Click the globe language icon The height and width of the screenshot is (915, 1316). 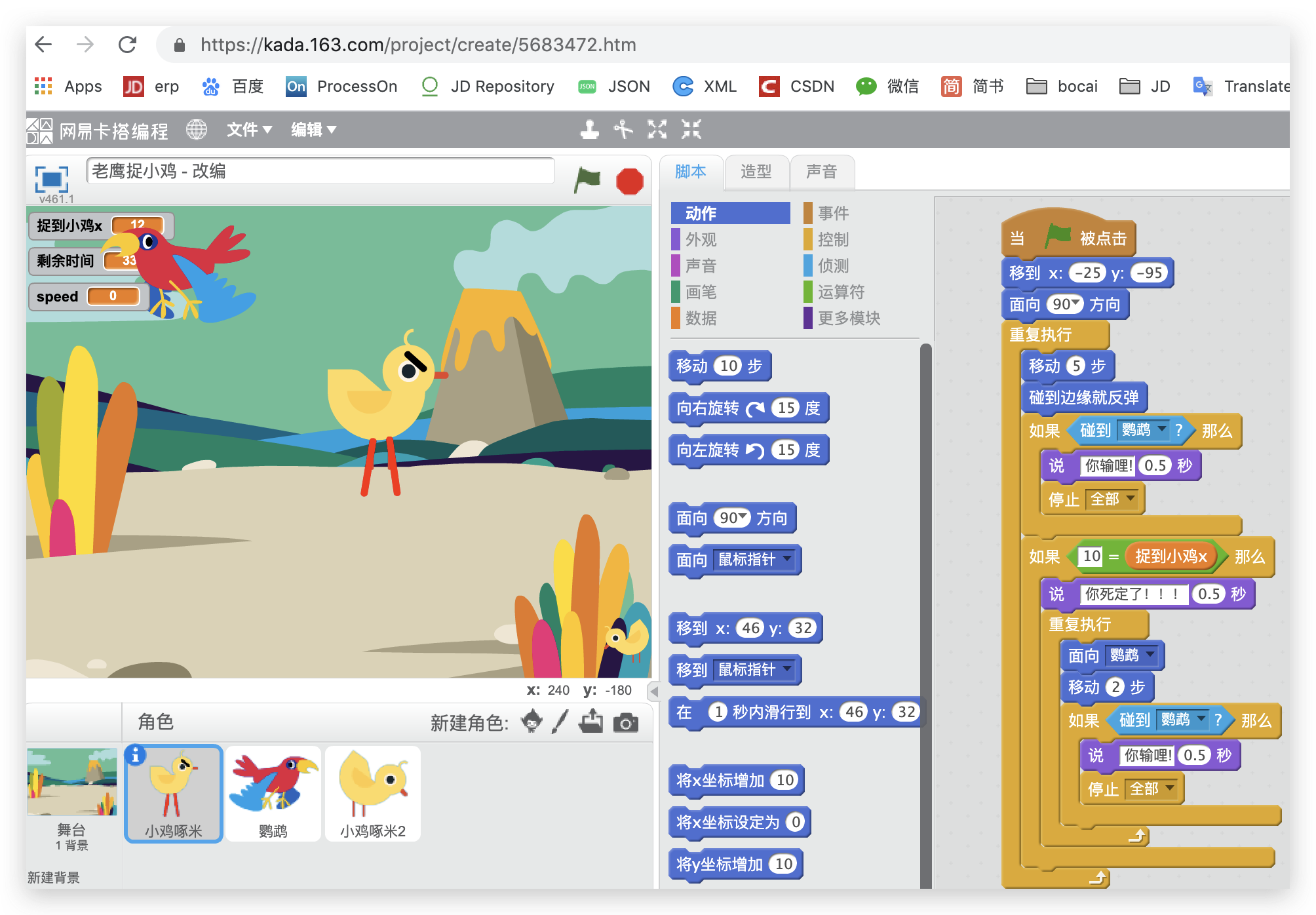pyautogui.click(x=197, y=129)
